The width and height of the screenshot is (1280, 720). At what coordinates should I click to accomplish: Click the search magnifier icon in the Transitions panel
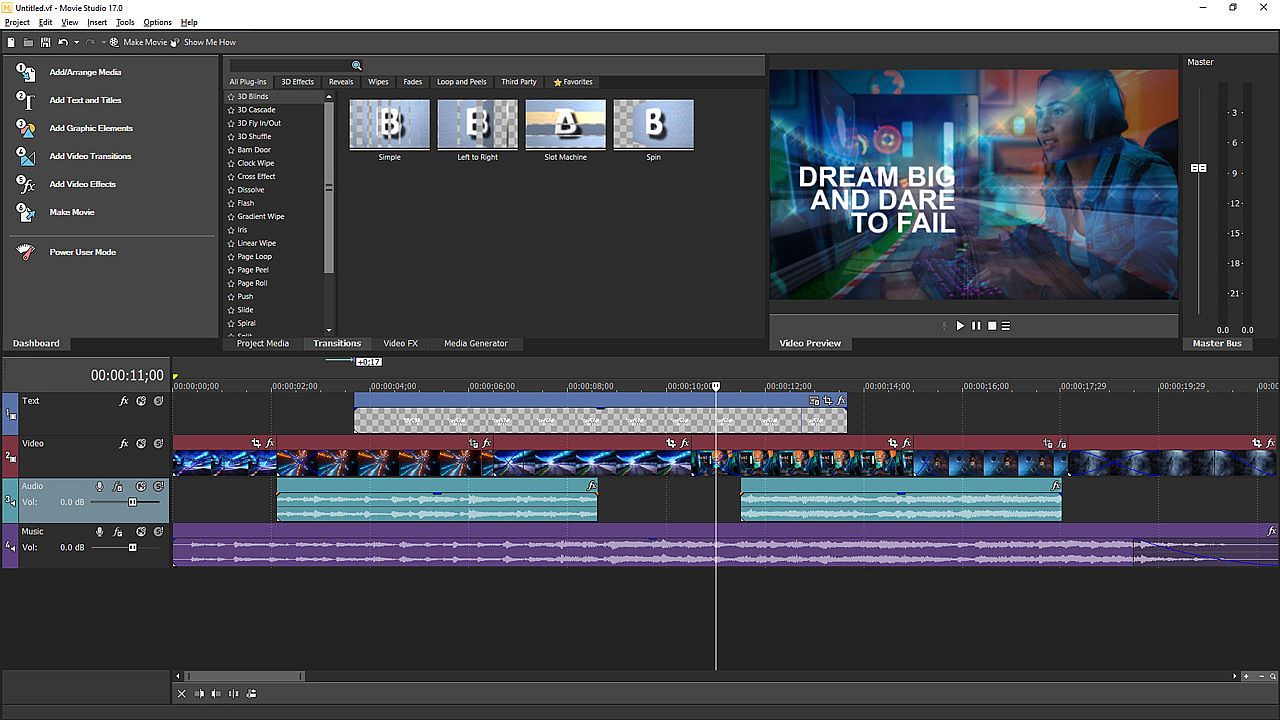click(356, 66)
